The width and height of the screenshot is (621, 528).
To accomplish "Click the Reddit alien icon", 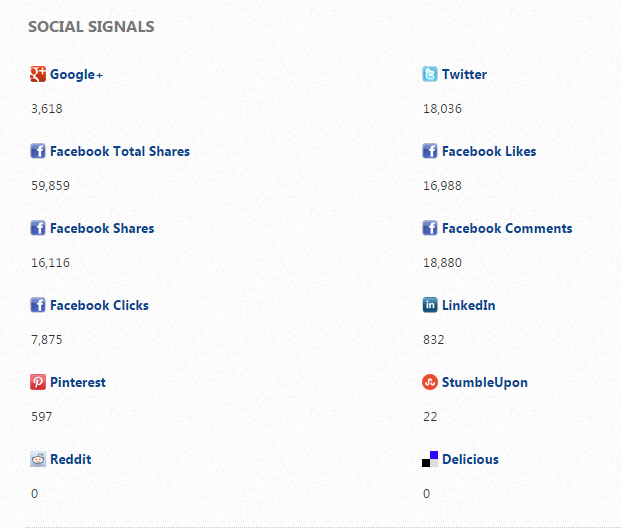I will 38,459.
